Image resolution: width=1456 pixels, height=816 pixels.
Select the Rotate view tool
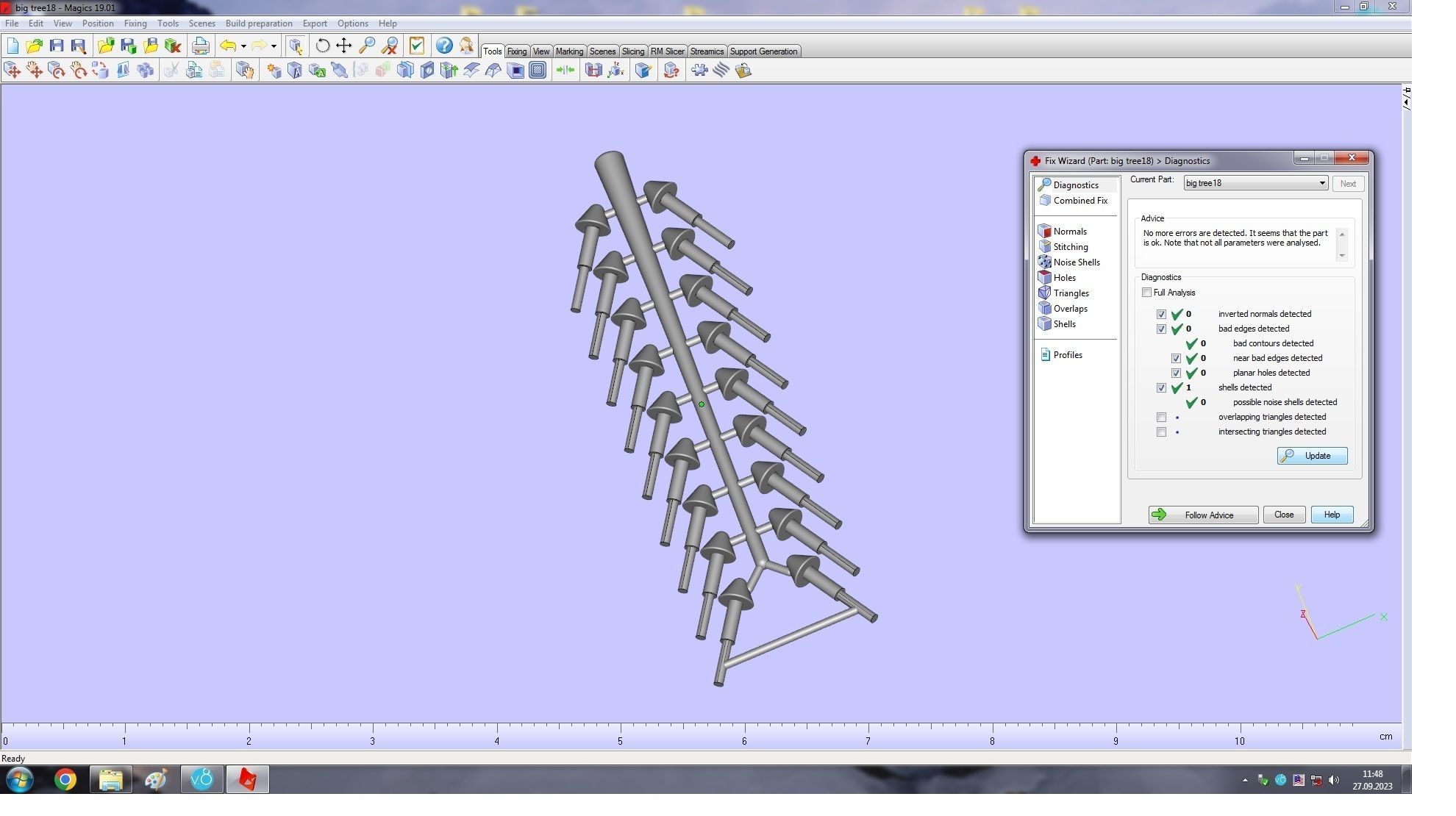pyautogui.click(x=322, y=46)
